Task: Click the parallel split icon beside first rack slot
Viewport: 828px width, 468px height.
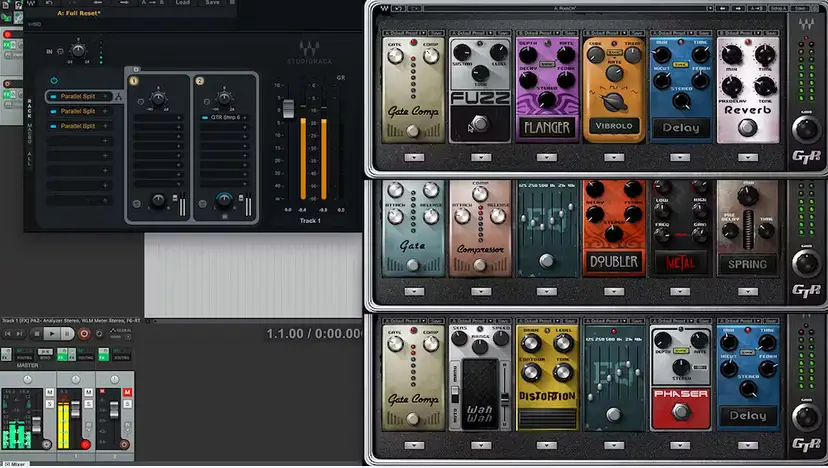Action: (x=118, y=97)
